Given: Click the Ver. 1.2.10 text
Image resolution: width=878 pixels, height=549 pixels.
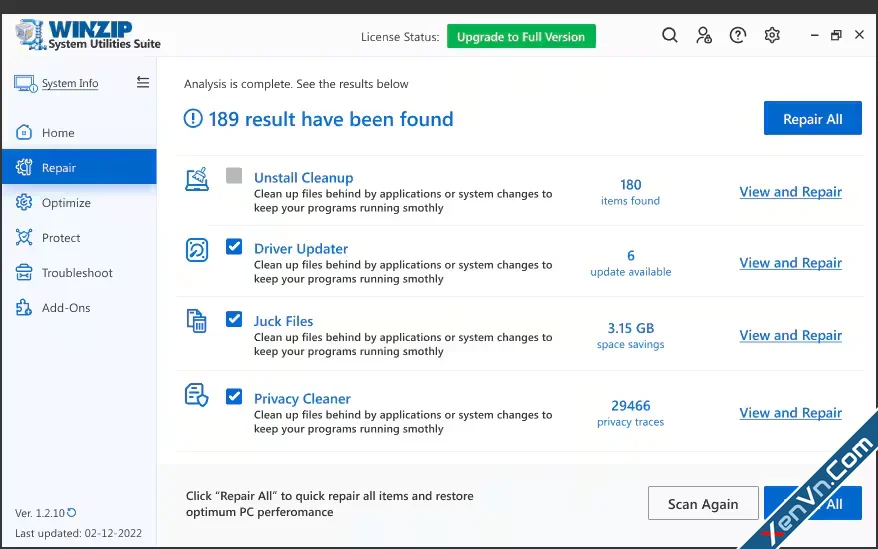Looking at the screenshot, I should (40, 513).
